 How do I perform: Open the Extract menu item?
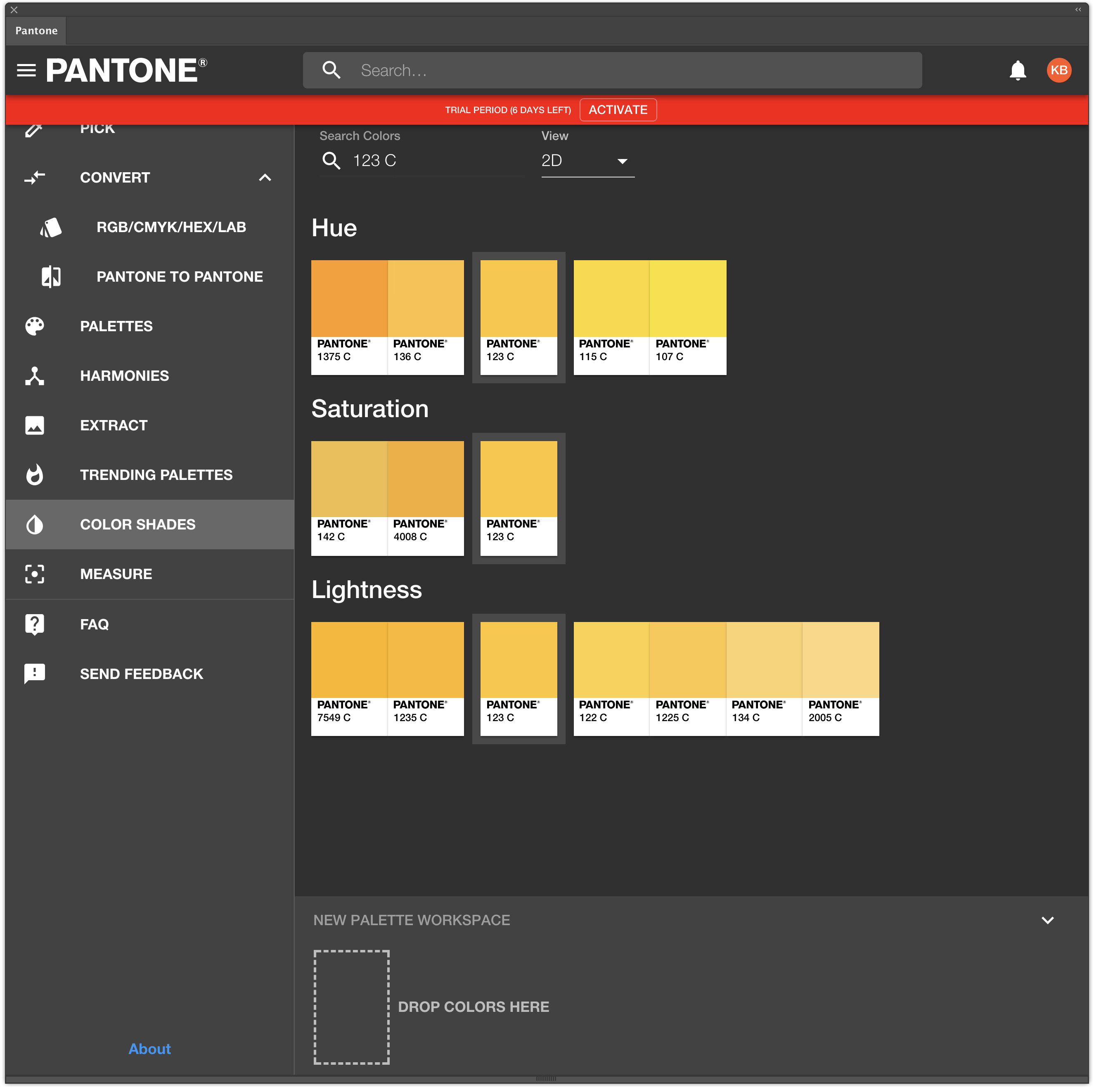click(149, 425)
